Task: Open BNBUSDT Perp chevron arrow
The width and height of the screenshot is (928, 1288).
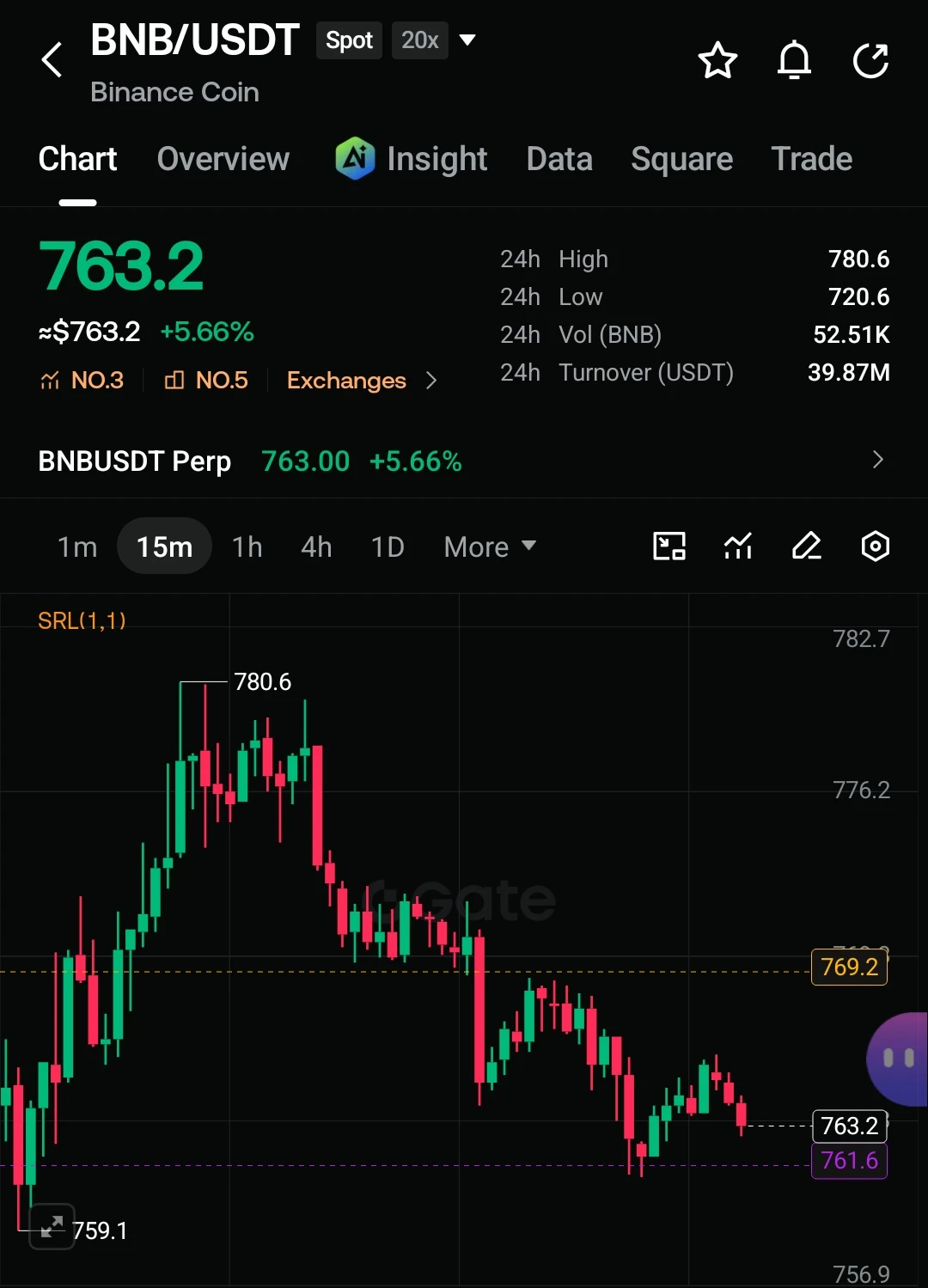Action: click(x=877, y=460)
